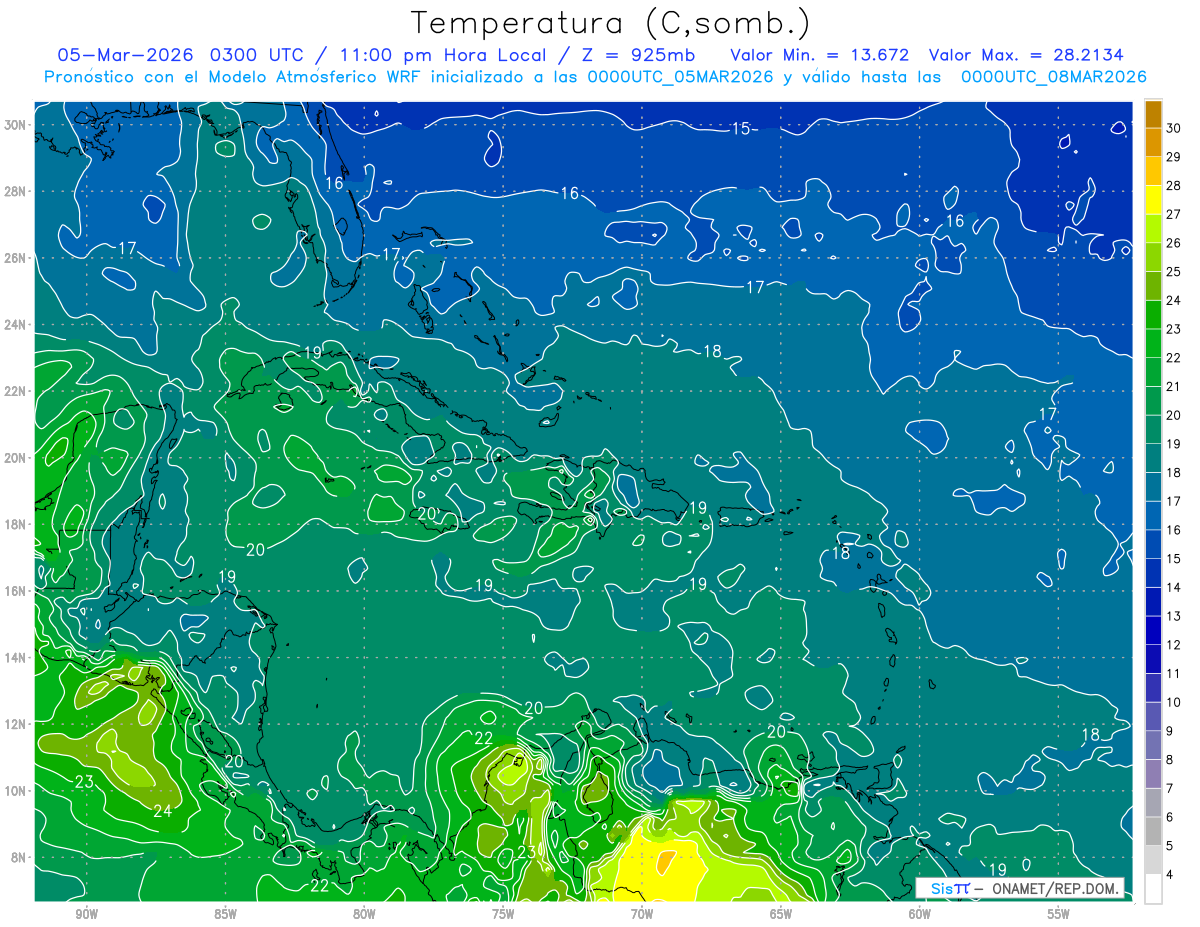The height and width of the screenshot is (927, 1200).
Task: Click the 75W longitude axis label
Action: tap(503, 915)
